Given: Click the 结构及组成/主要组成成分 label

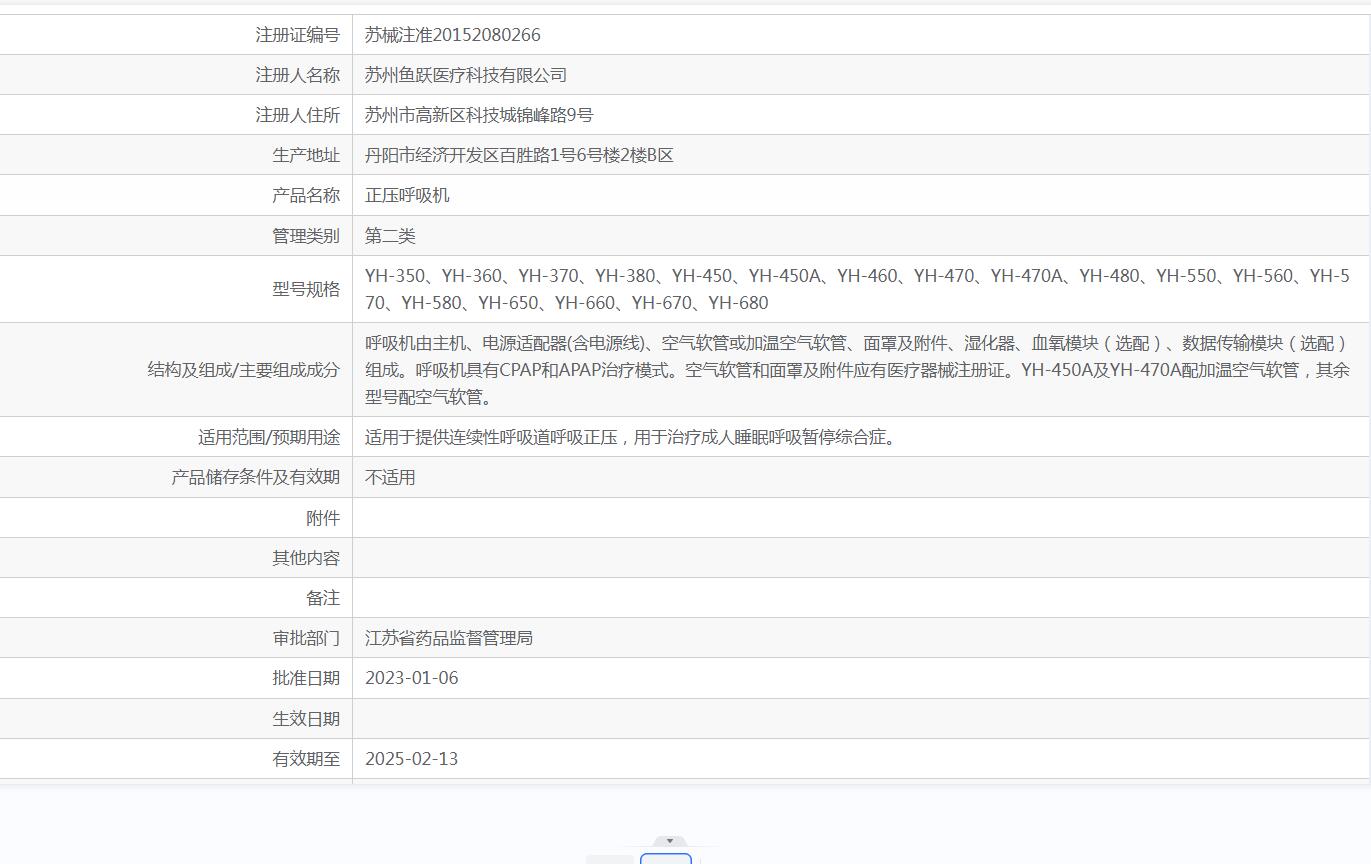Looking at the screenshot, I should coord(244,370).
